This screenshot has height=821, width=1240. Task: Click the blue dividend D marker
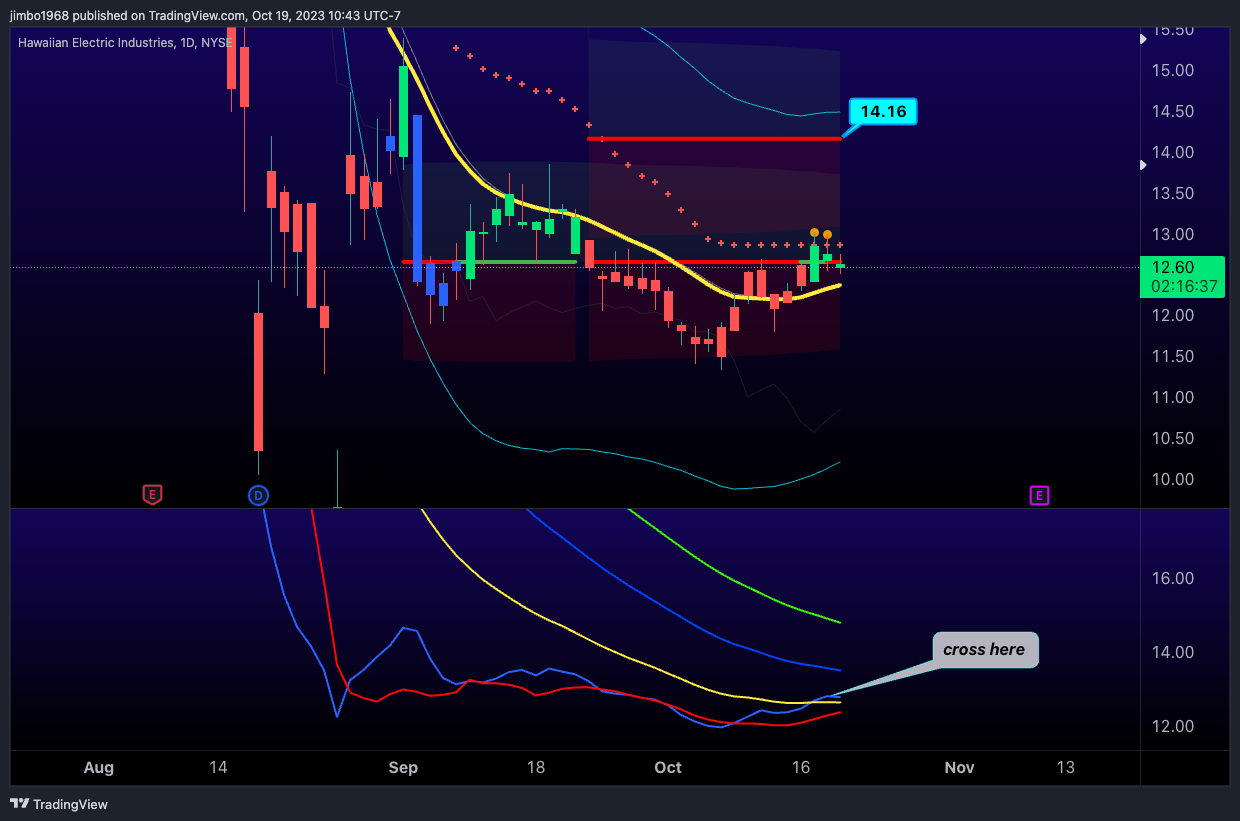pos(258,495)
